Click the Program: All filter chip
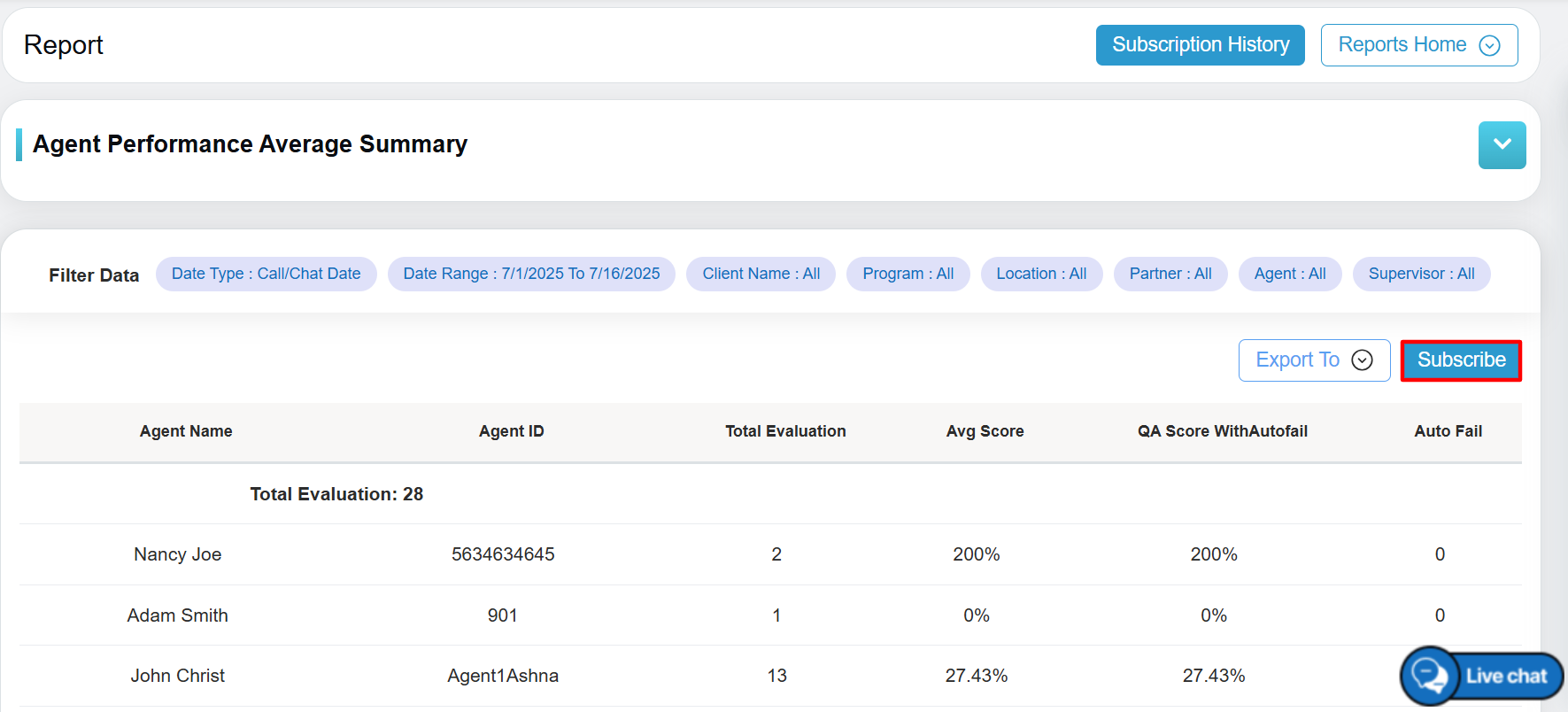 (x=908, y=275)
